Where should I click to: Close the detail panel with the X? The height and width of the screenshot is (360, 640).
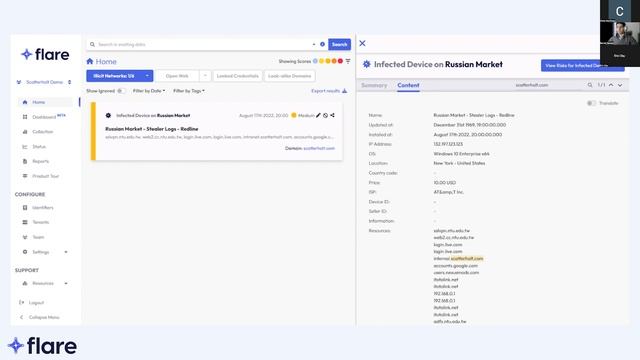tap(362, 43)
